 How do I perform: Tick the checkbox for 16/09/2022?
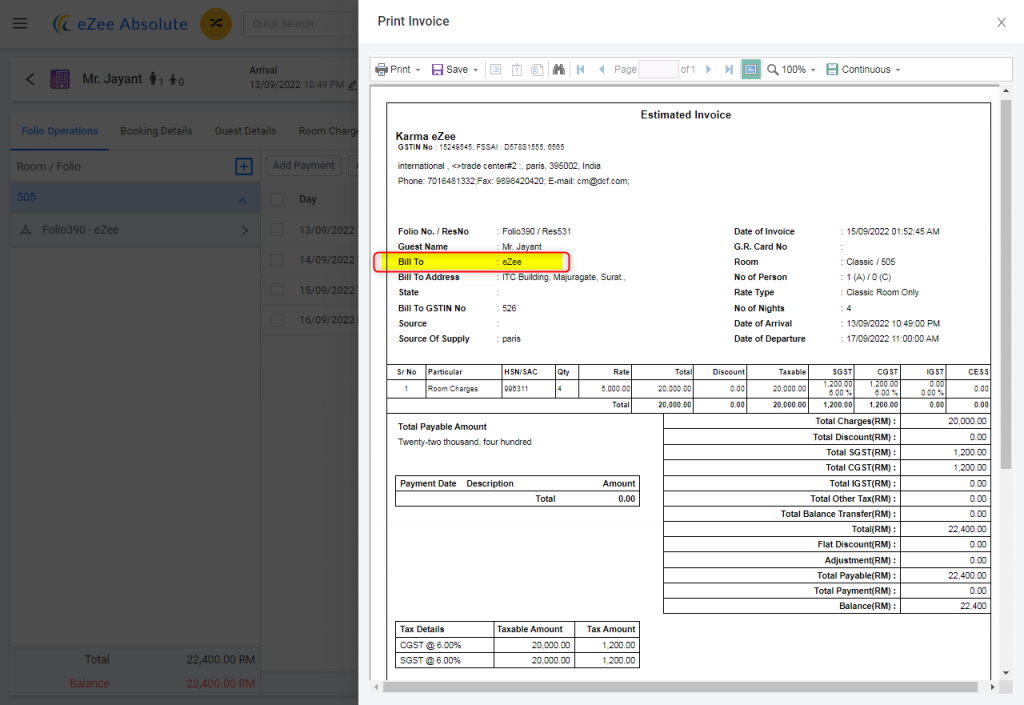pos(277,320)
